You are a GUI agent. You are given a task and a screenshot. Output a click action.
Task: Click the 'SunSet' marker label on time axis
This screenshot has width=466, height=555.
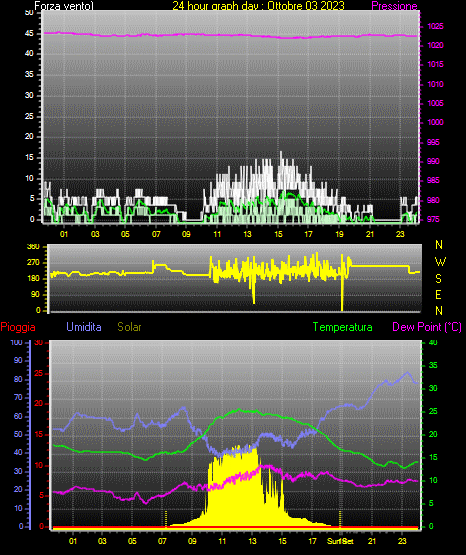pyautogui.click(x=340, y=541)
